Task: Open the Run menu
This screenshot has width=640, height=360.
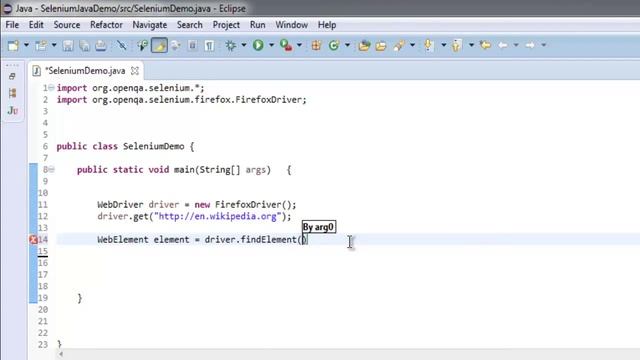Action: 258,25
